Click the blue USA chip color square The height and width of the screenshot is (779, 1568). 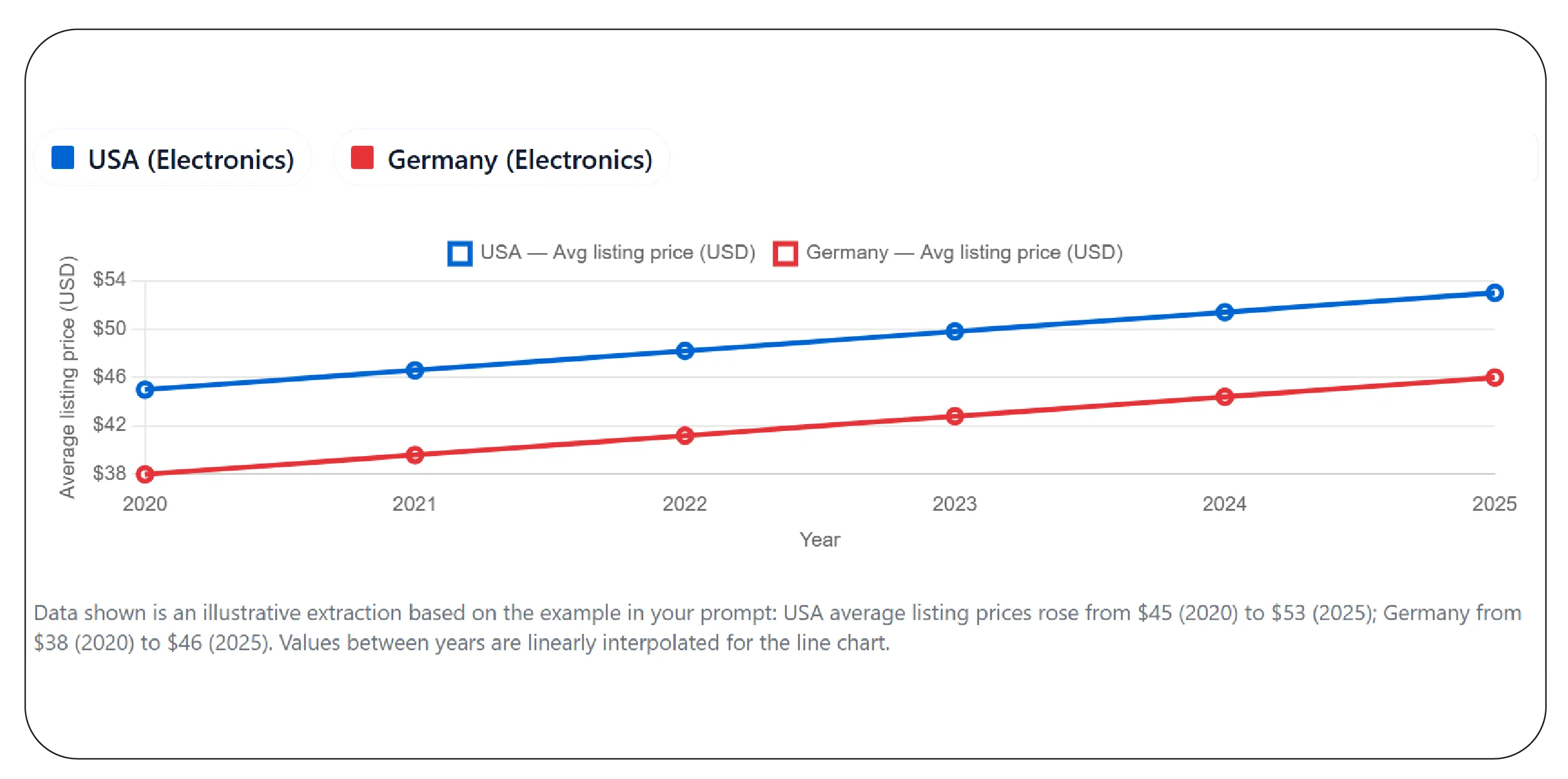tap(63, 158)
